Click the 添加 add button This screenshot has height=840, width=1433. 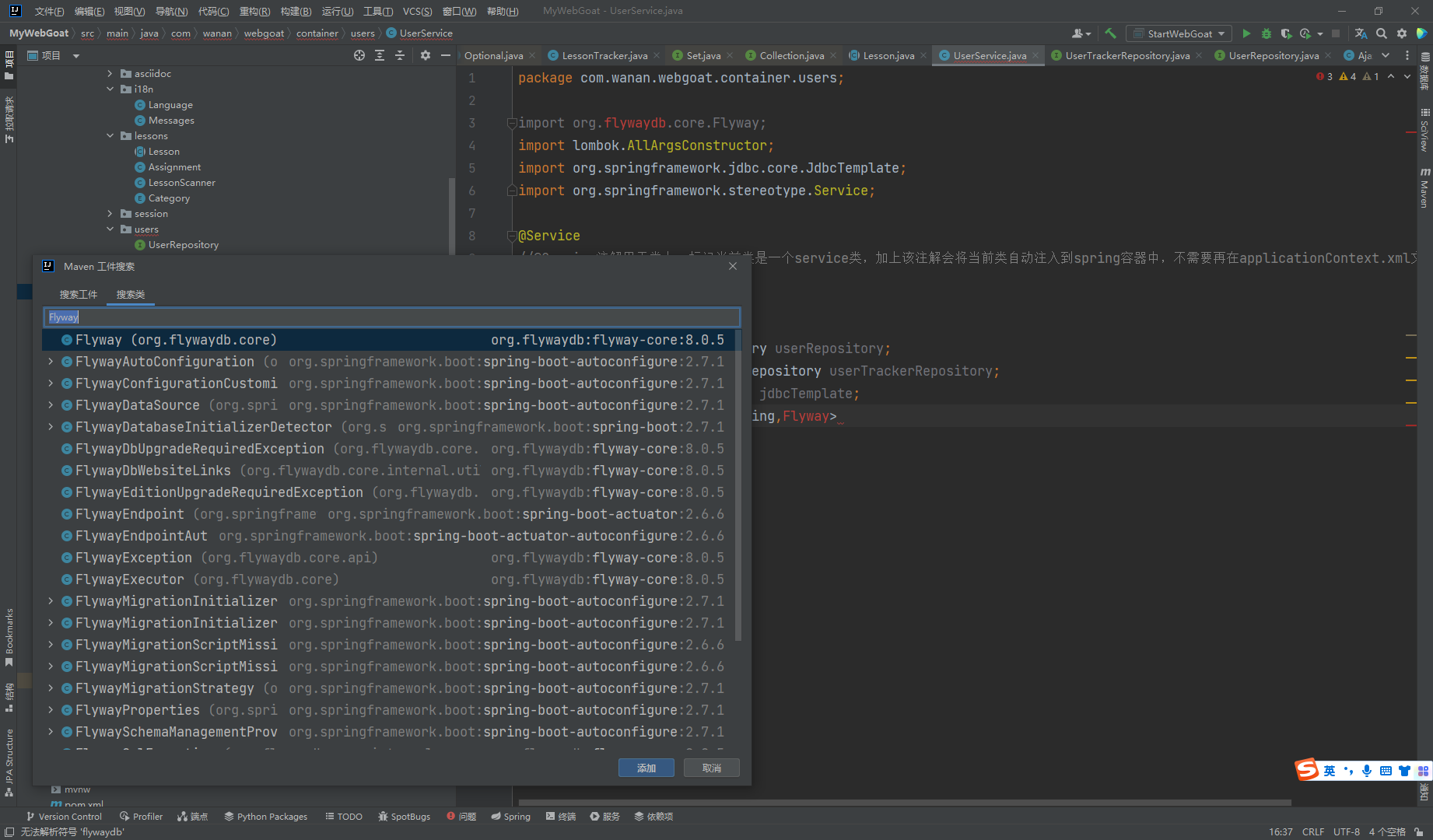coord(646,768)
